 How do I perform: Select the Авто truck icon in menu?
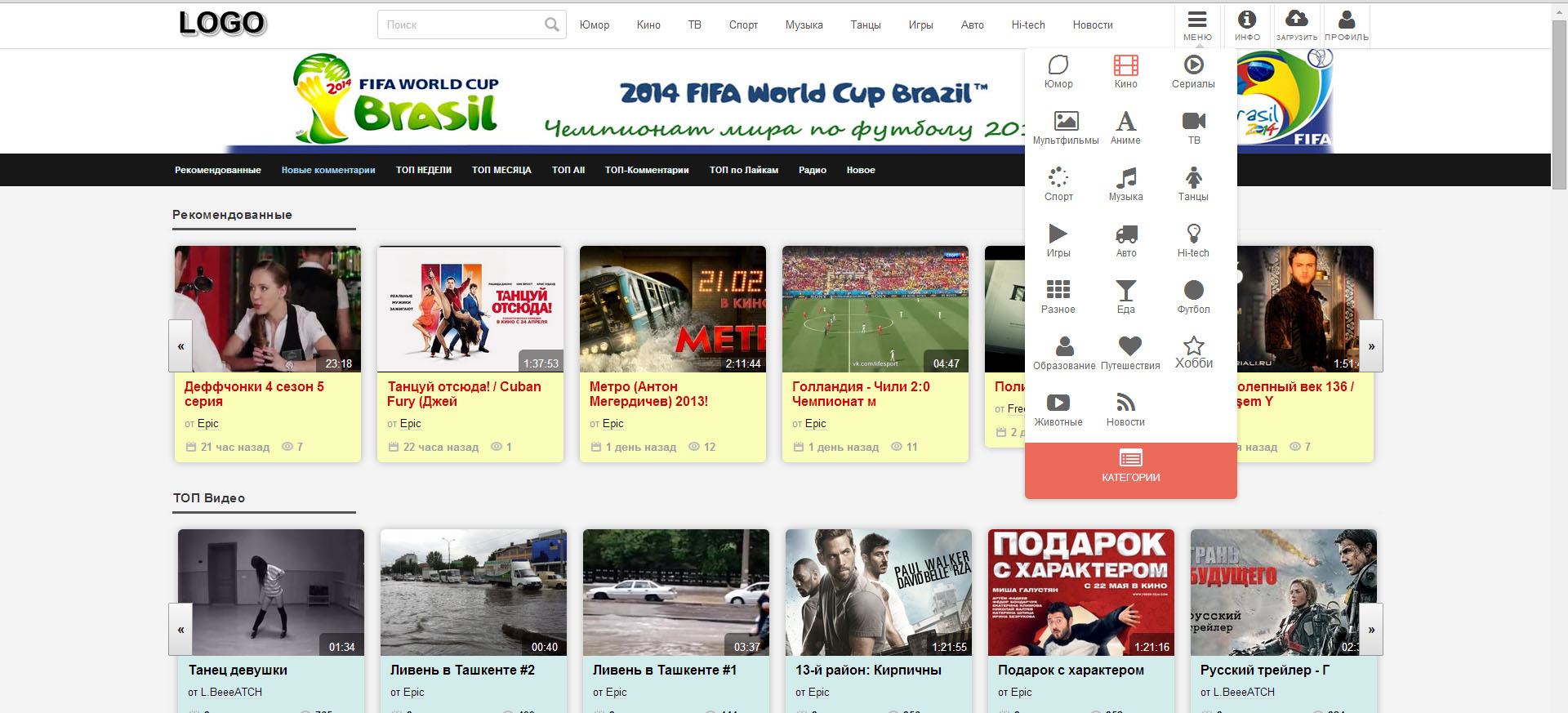pyautogui.click(x=1126, y=234)
